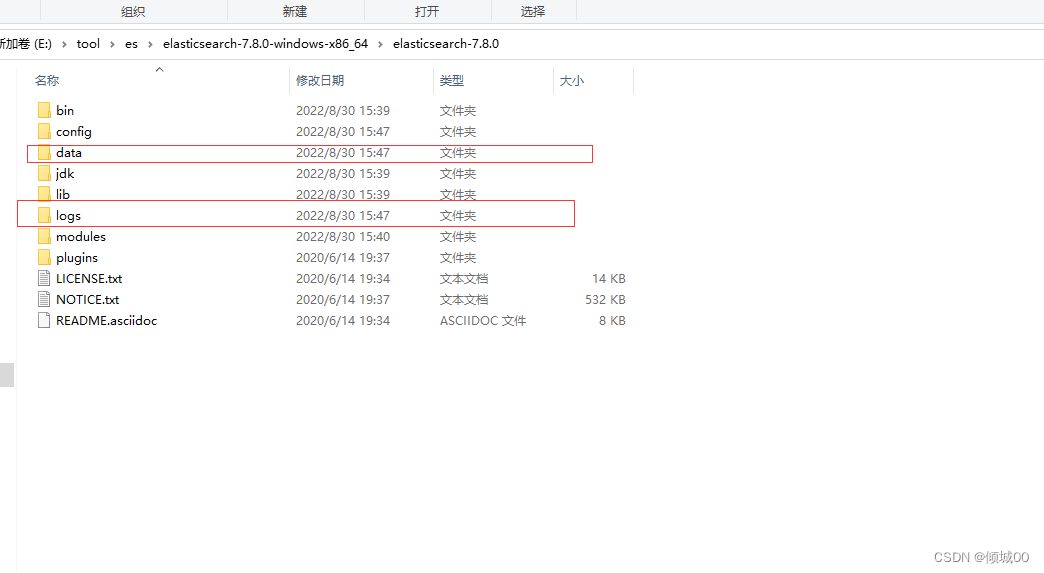Select the file name README.asciidoc
This screenshot has height=573, width=1044.
(x=107, y=320)
